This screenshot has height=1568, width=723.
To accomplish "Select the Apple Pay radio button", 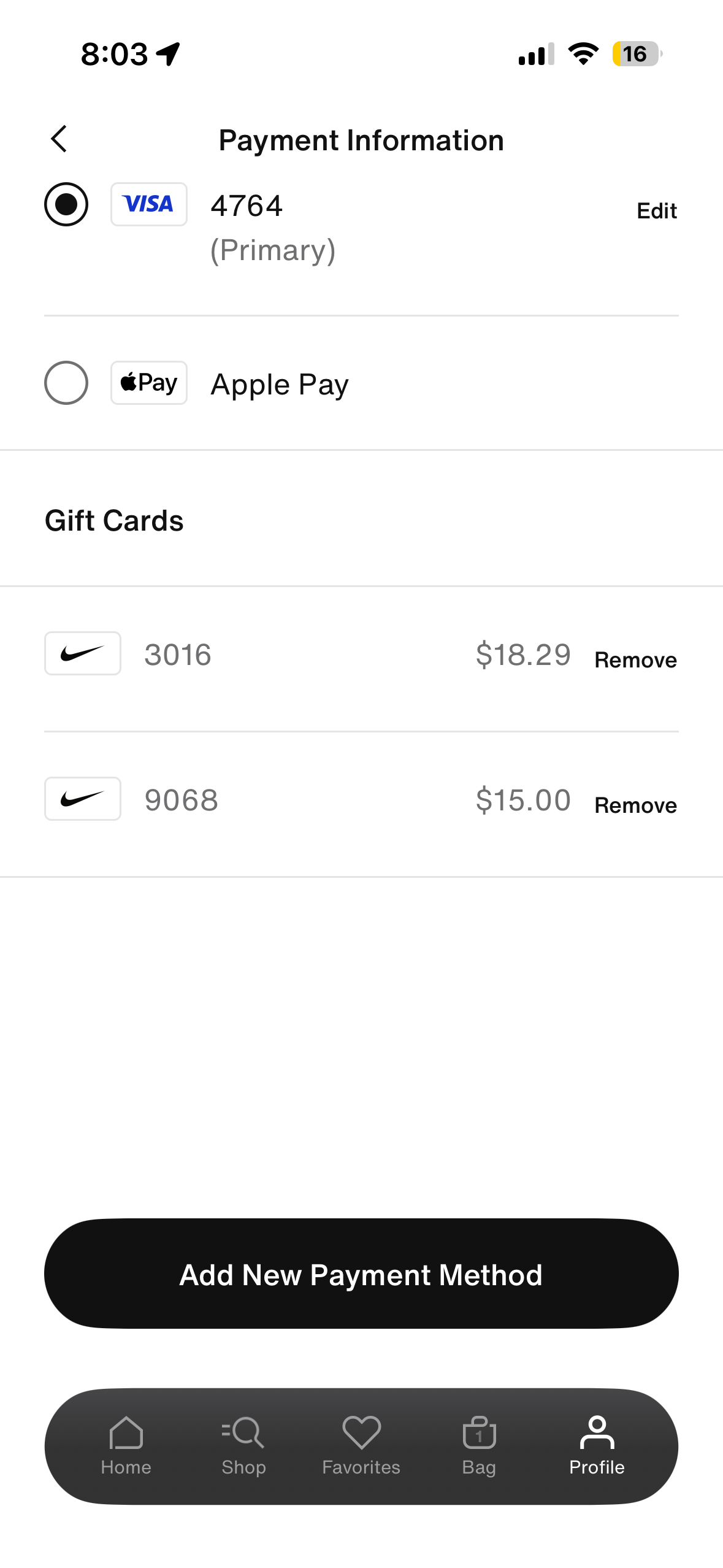I will pos(66,383).
